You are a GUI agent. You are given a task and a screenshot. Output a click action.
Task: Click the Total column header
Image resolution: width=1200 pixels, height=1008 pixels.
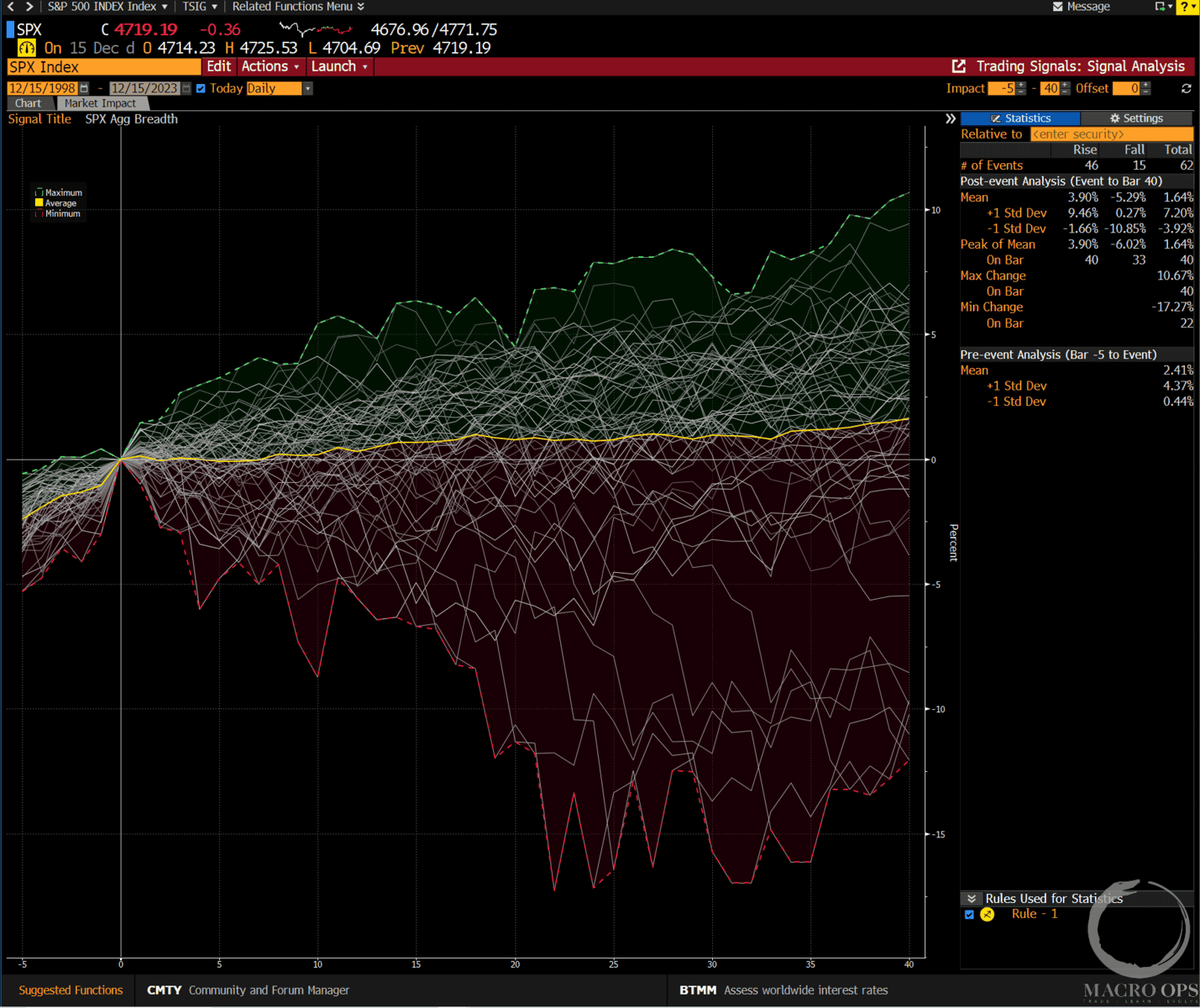click(1178, 150)
